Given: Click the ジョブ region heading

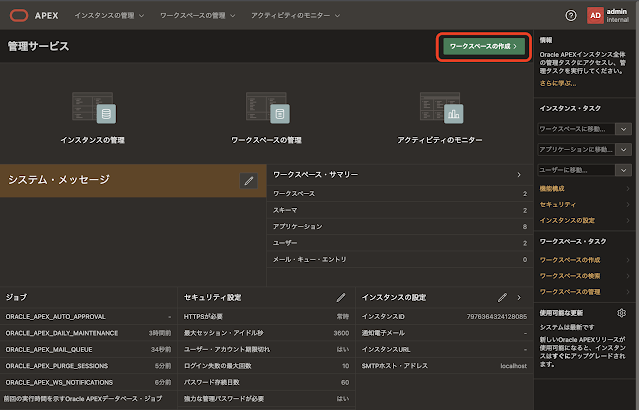Looking at the screenshot, I should [x=16, y=298].
